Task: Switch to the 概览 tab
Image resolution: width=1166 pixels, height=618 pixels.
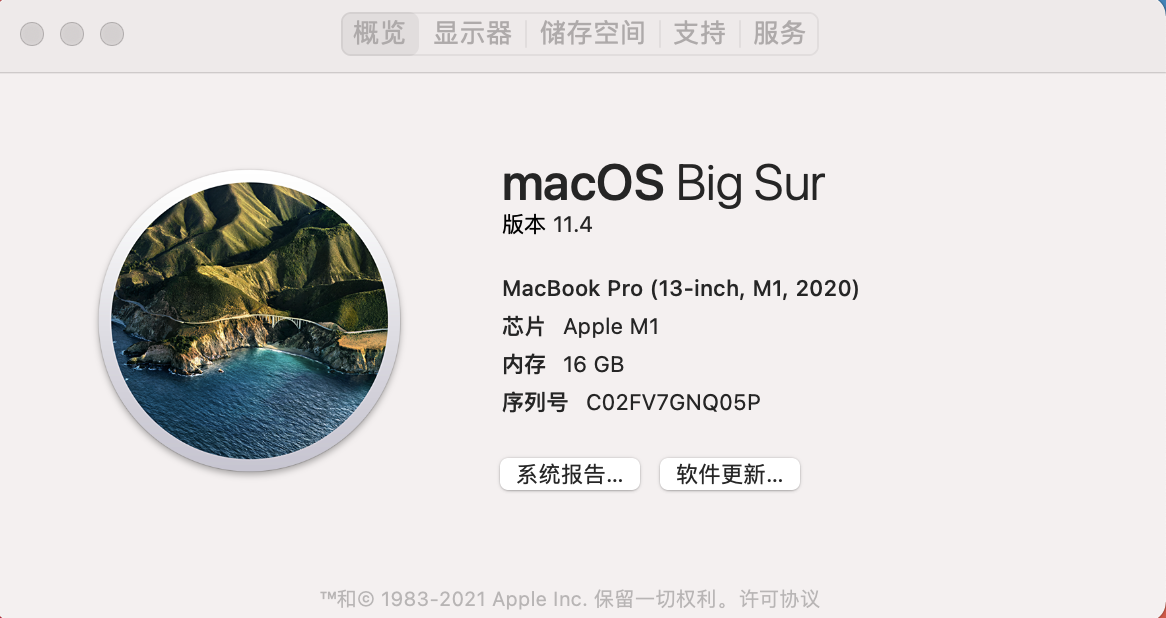Action: (380, 33)
